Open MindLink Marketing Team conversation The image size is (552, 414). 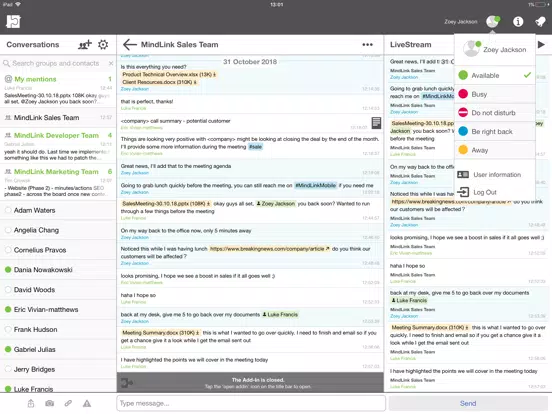(58, 182)
